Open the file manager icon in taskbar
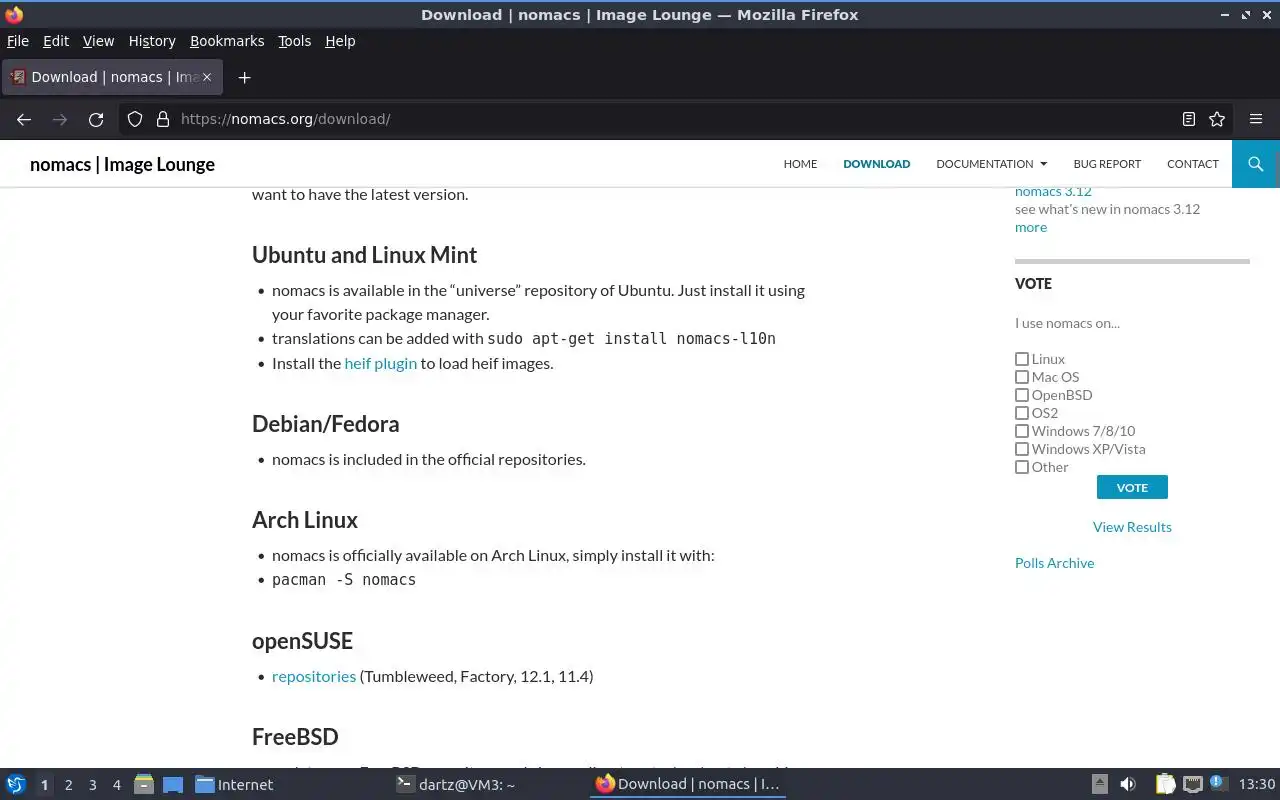The height and width of the screenshot is (800, 1280). point(144,784)
